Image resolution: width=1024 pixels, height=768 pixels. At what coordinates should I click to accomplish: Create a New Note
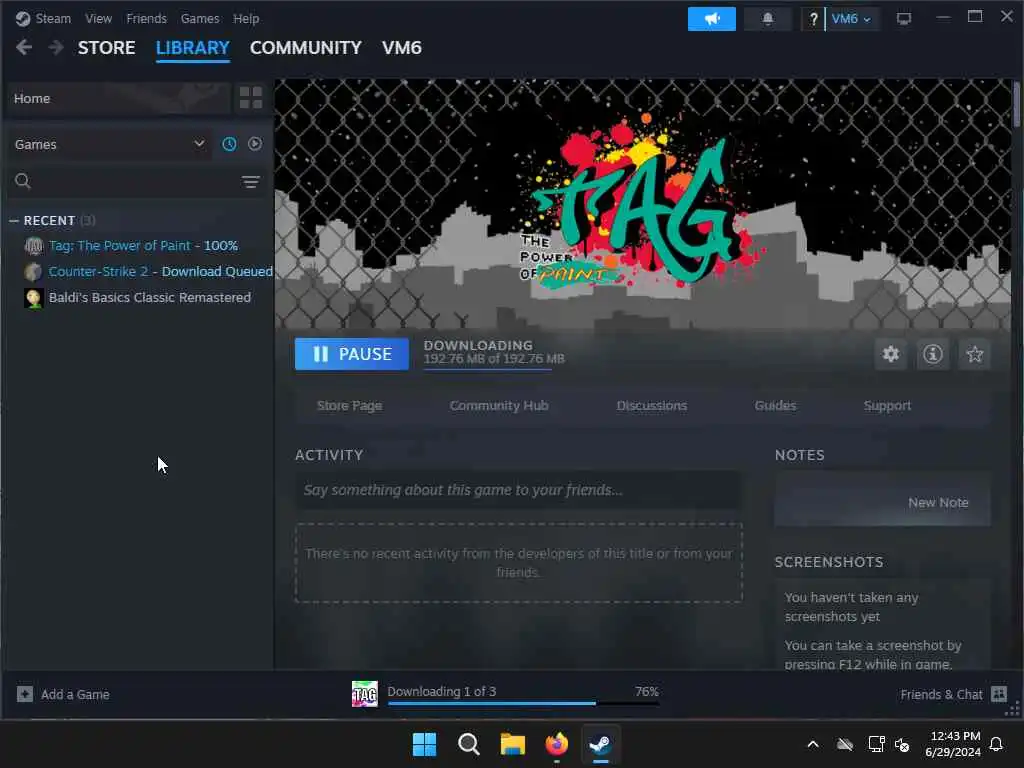click(938, 503)
